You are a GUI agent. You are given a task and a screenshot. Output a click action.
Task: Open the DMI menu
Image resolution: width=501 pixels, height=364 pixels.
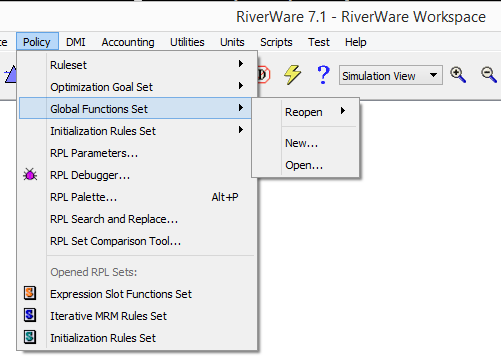76,42
